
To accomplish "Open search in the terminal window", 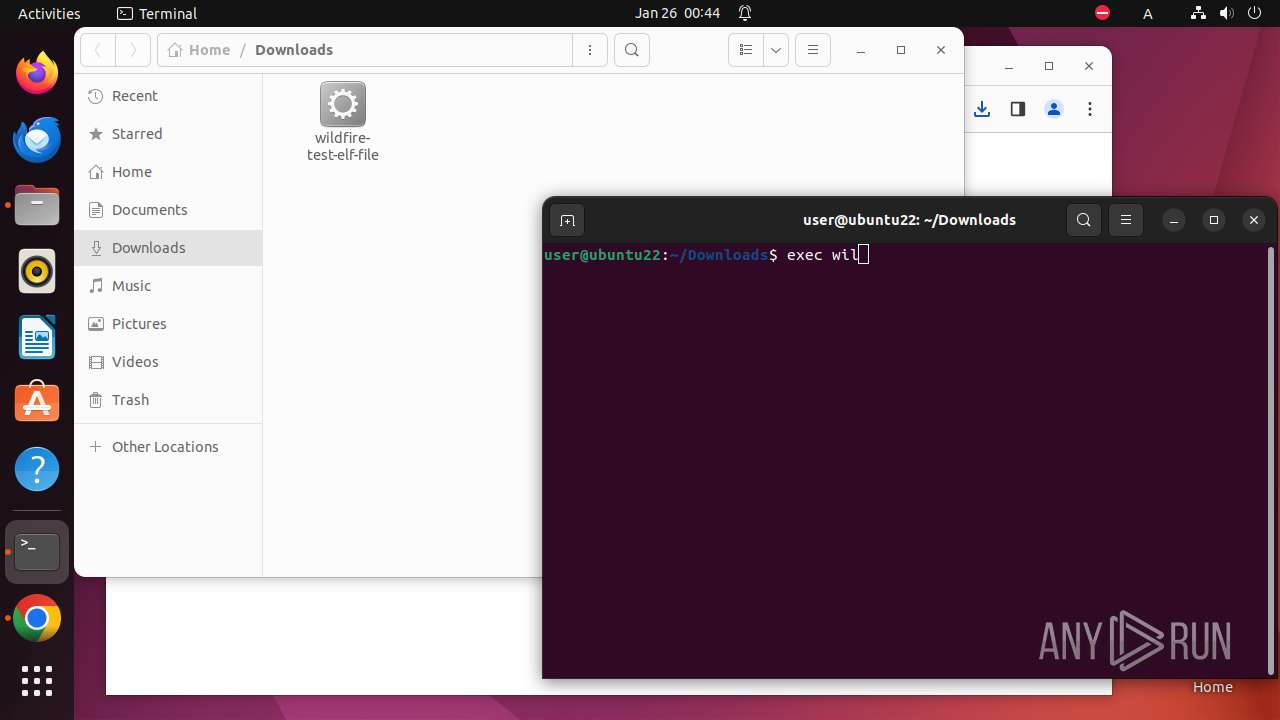I will tap(1084, 220).
